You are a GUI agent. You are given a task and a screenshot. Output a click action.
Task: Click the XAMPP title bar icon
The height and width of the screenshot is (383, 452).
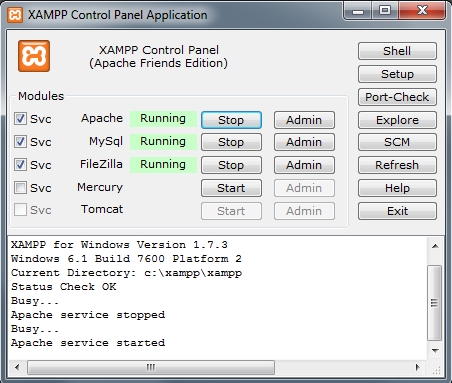click(x=15, y=15)
